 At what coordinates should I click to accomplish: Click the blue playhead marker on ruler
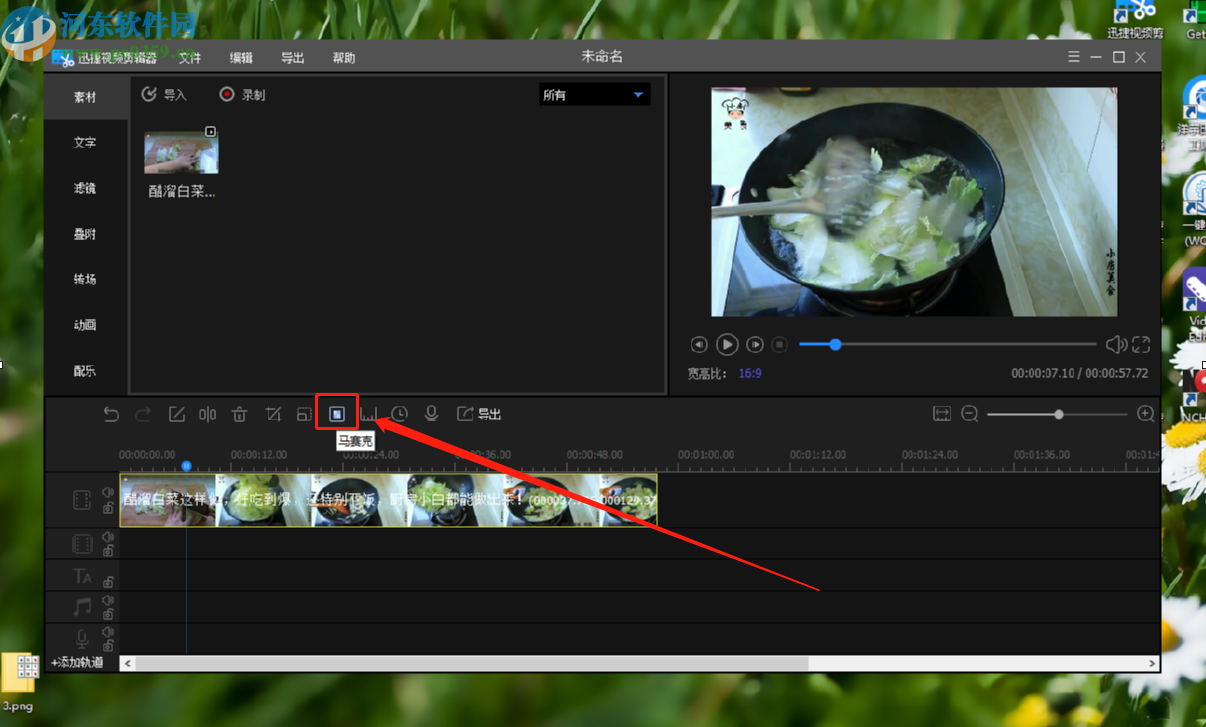click(186, 465)
